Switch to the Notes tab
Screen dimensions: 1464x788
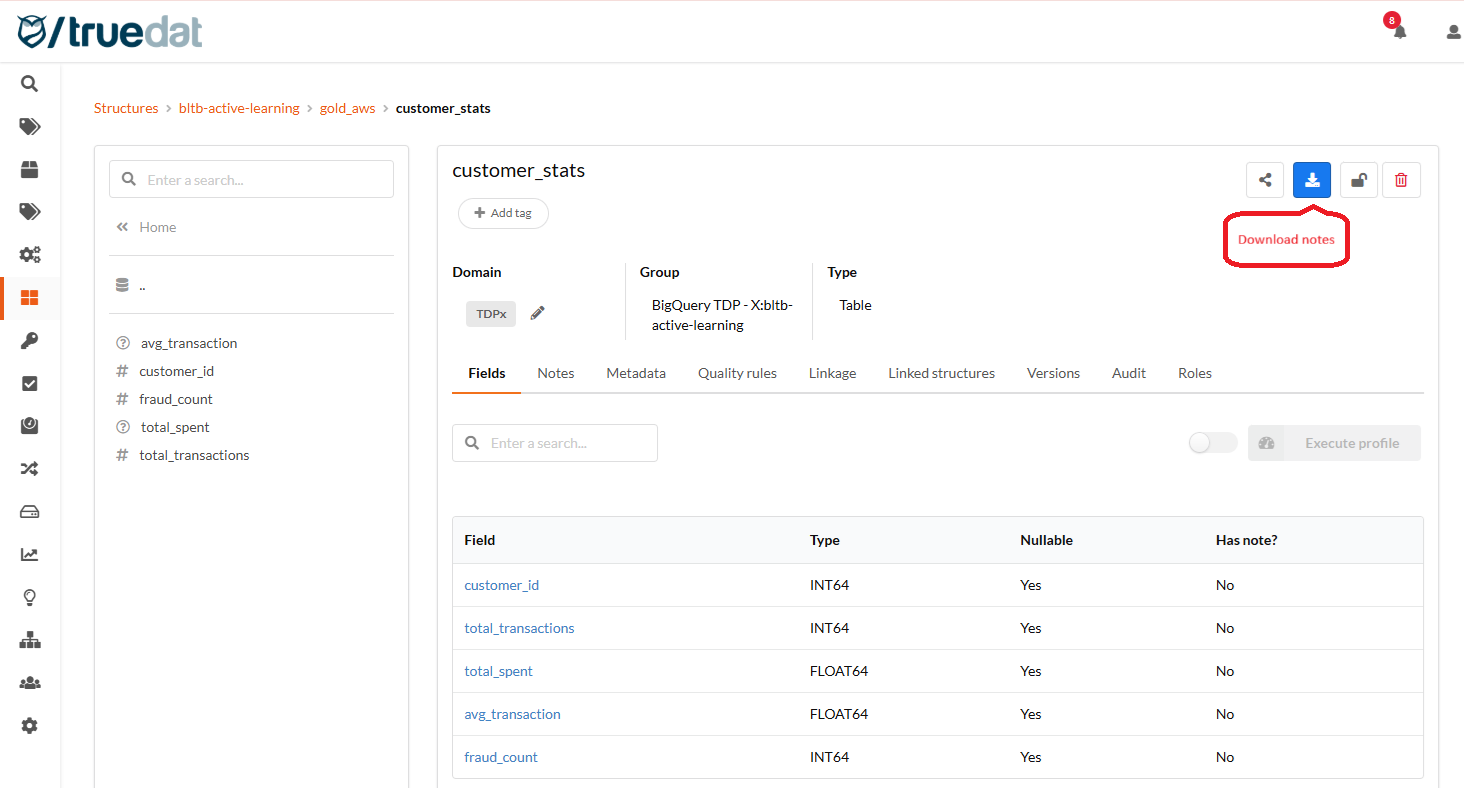pos(555,373)
